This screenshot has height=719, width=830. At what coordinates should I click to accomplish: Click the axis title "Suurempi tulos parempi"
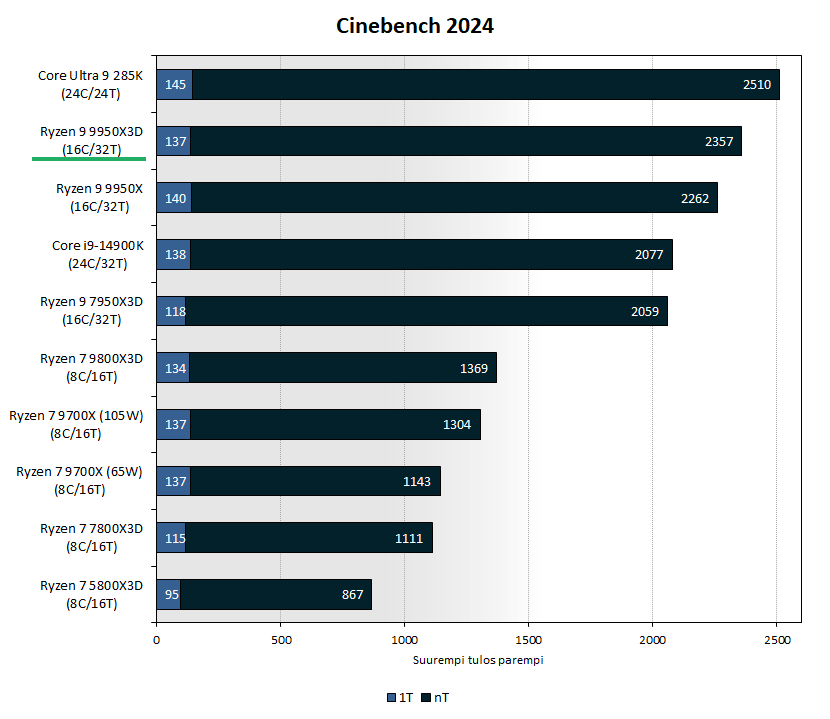[x=478, y=660]
